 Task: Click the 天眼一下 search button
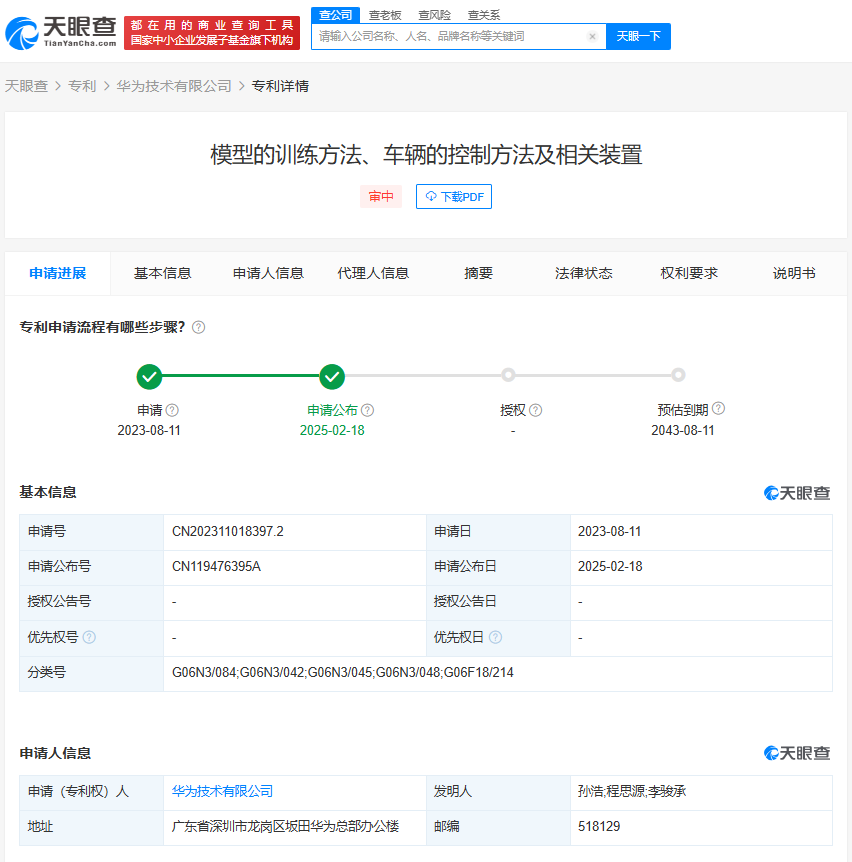(638, 36)
